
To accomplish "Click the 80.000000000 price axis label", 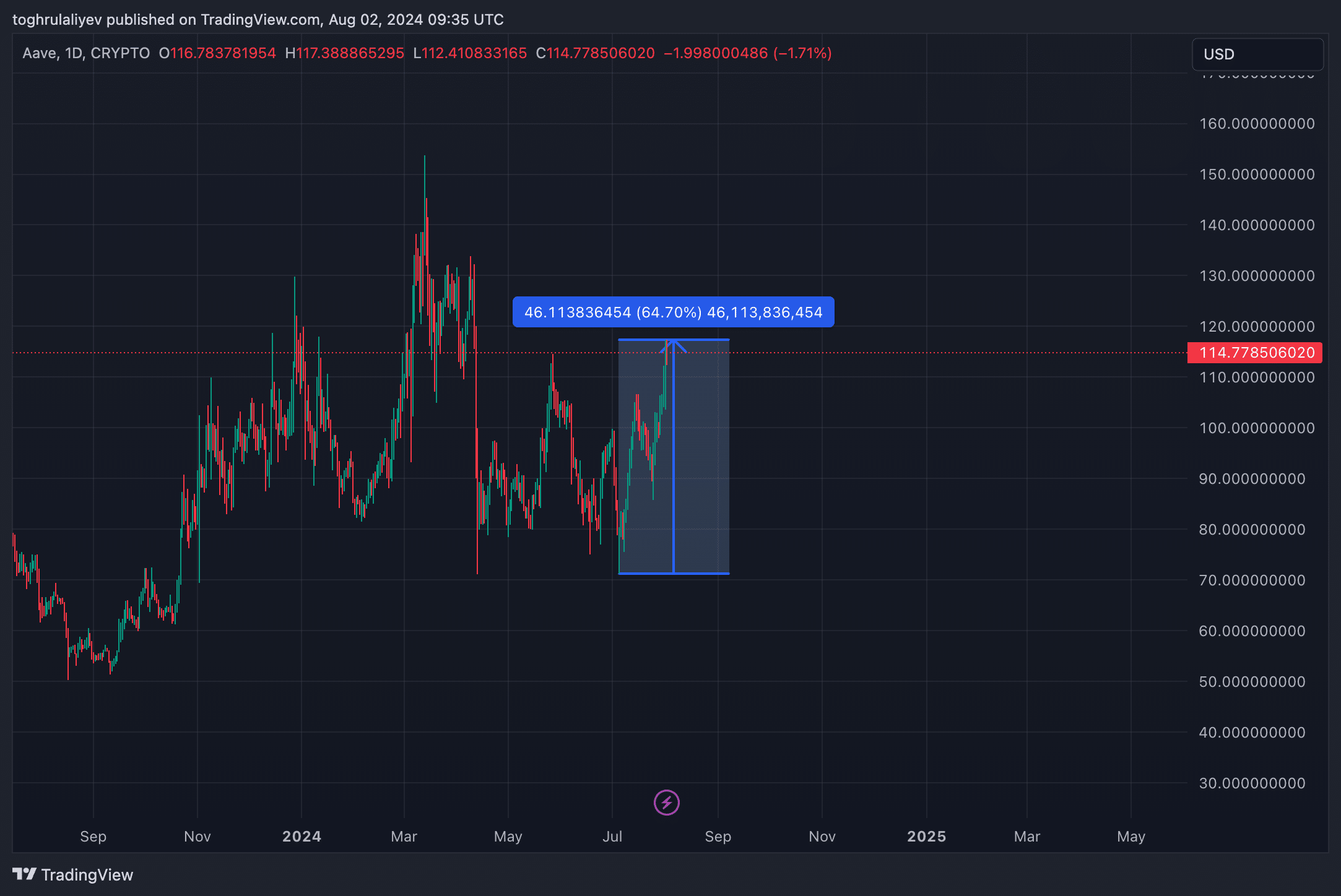I will click(1252, 530).
